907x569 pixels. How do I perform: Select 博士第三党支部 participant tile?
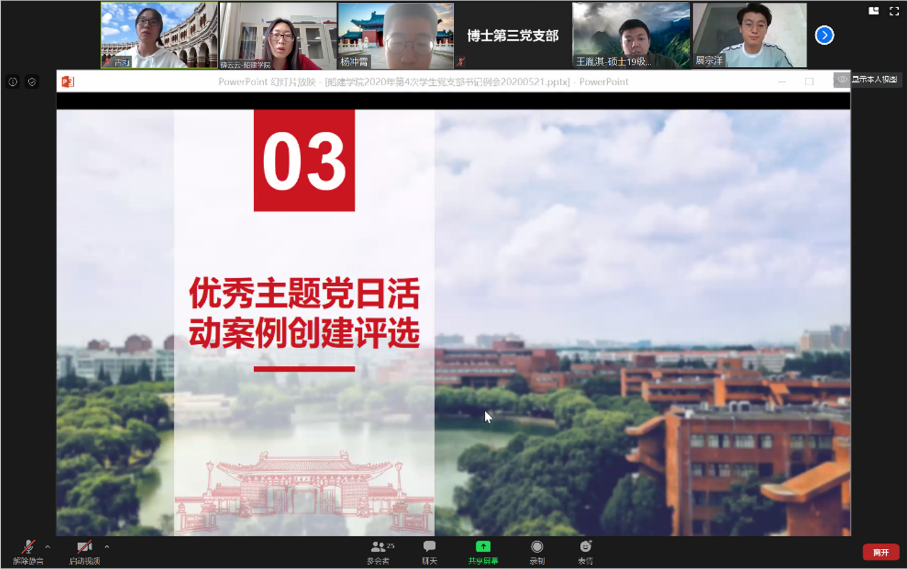coord(512,35)
